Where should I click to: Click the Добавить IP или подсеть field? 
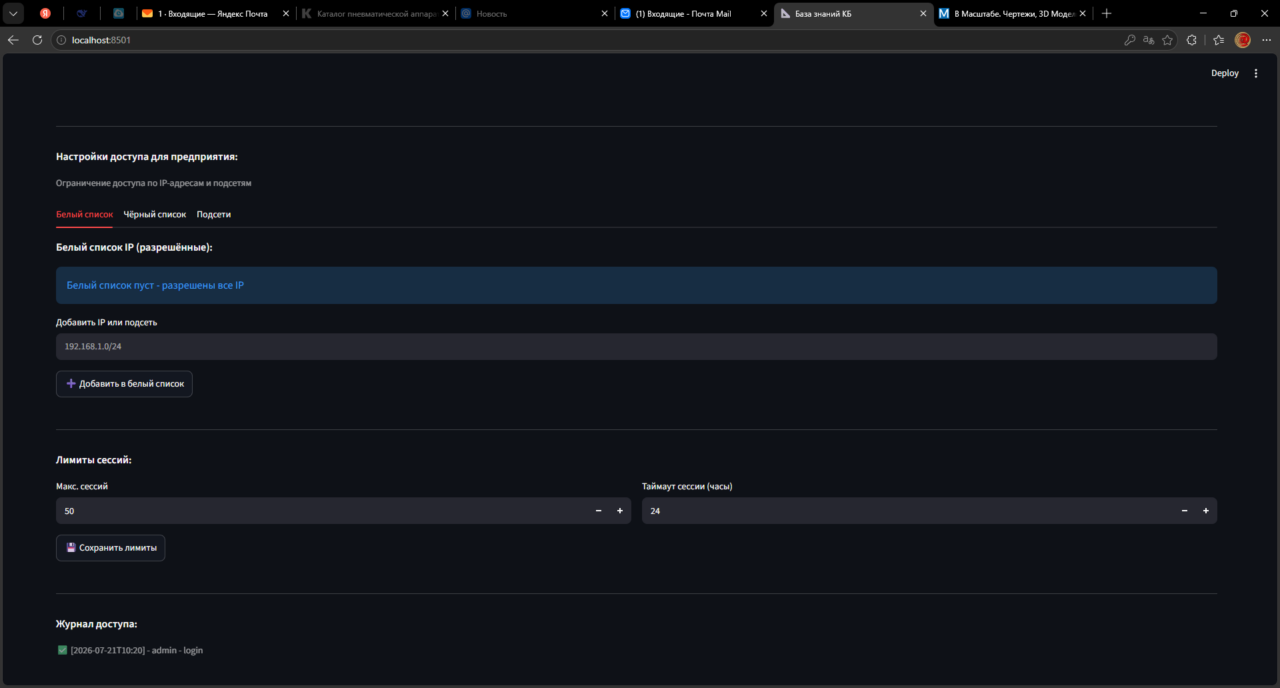tap(636, 346)
